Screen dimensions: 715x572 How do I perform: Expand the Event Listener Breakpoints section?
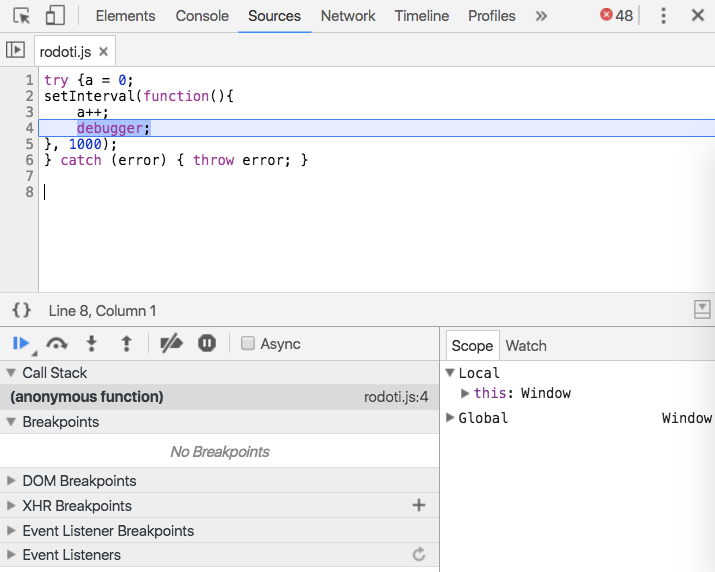click(11, 531)
